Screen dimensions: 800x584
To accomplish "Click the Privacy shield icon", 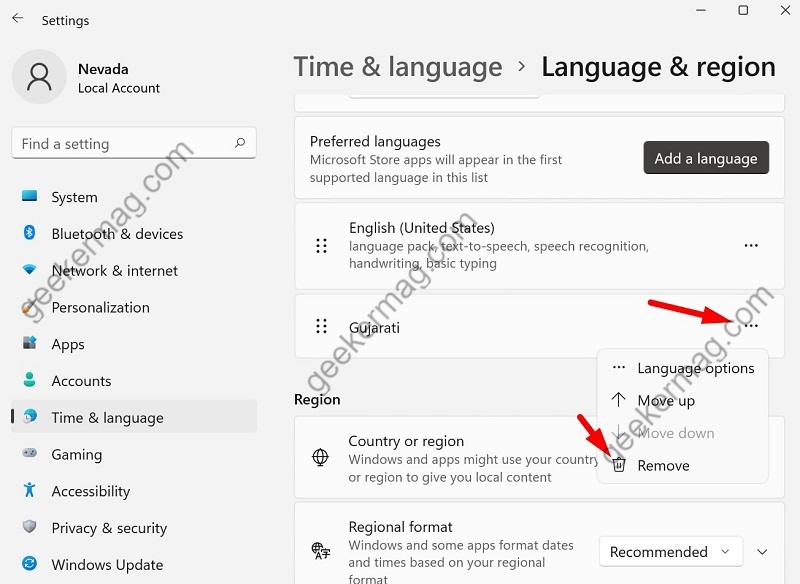I will tap(30, 526).
